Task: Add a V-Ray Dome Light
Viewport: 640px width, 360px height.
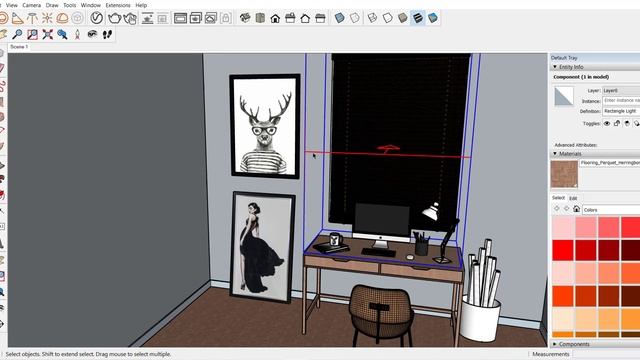Action: (62, 18)
